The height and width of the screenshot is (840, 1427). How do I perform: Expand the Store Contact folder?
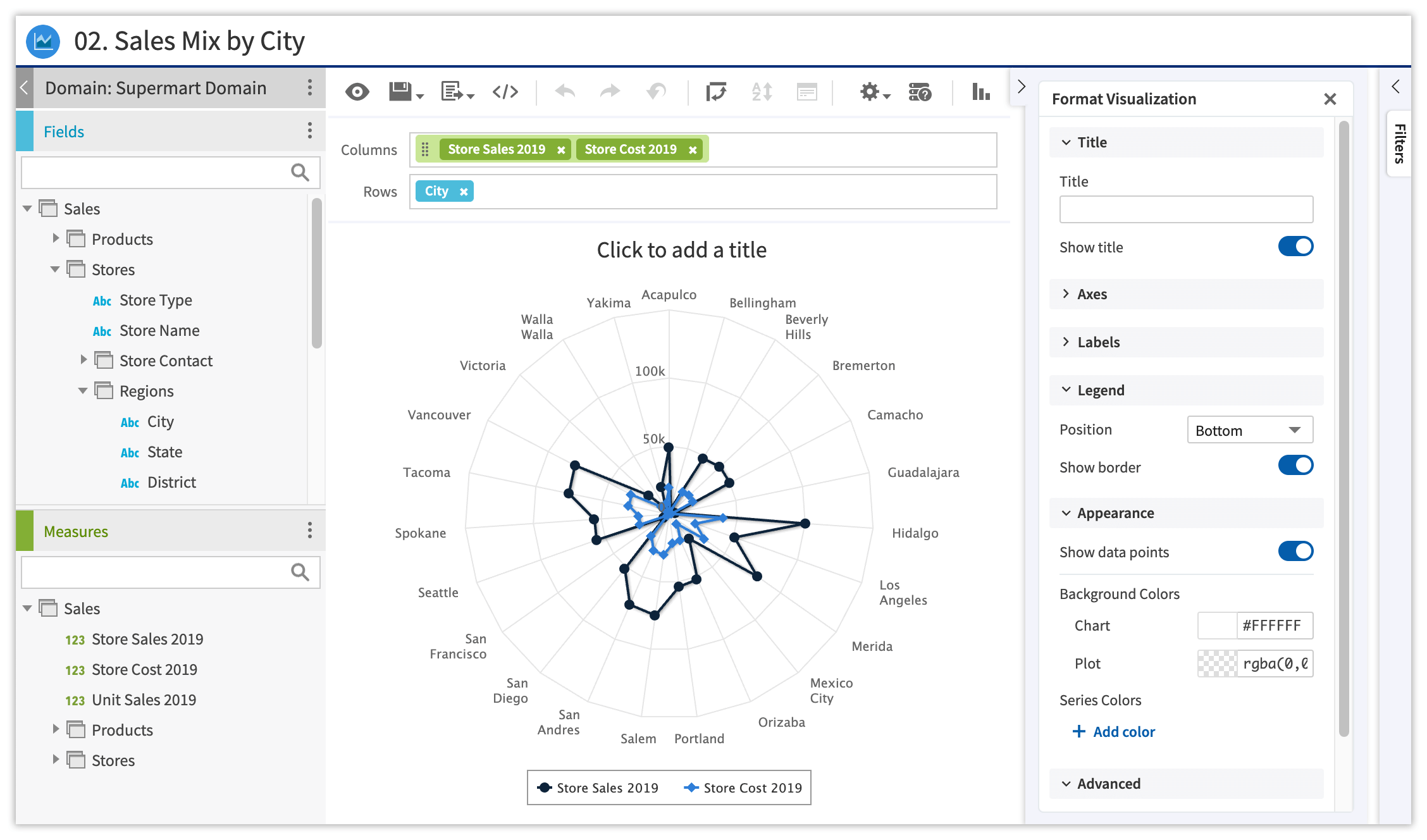point(83,360)
